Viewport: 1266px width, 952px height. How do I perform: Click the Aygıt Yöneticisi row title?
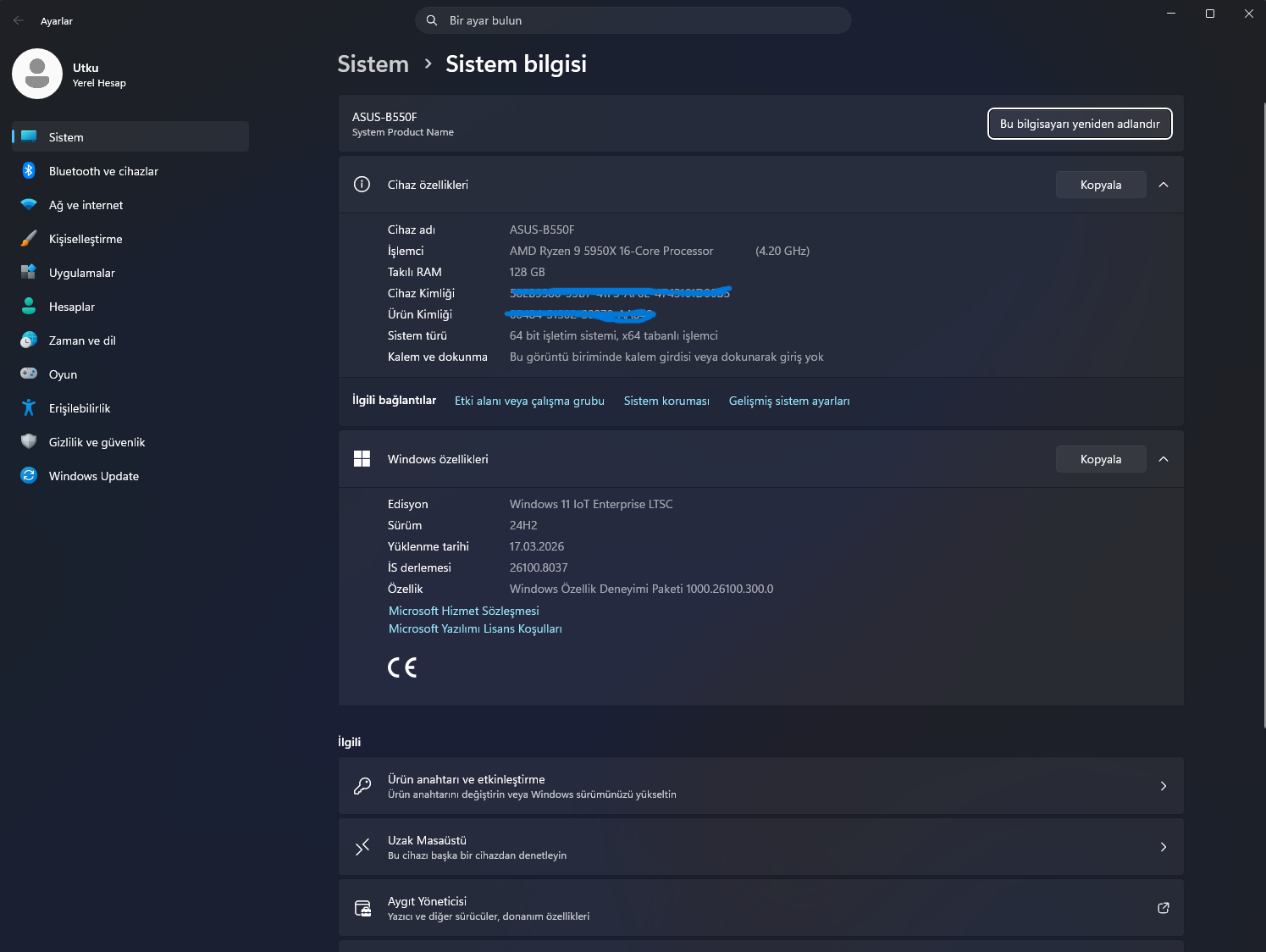click(x=427, y=901)
